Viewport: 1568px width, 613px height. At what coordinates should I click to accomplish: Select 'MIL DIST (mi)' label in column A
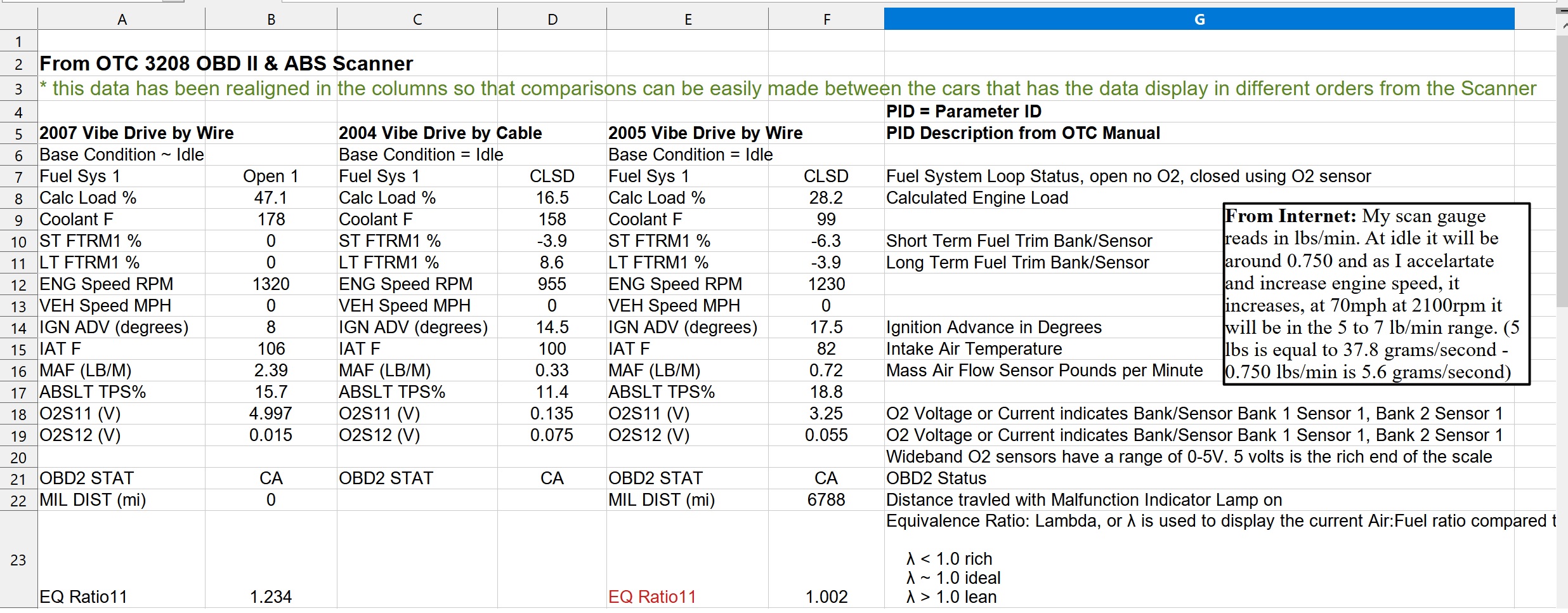[93, 500]
